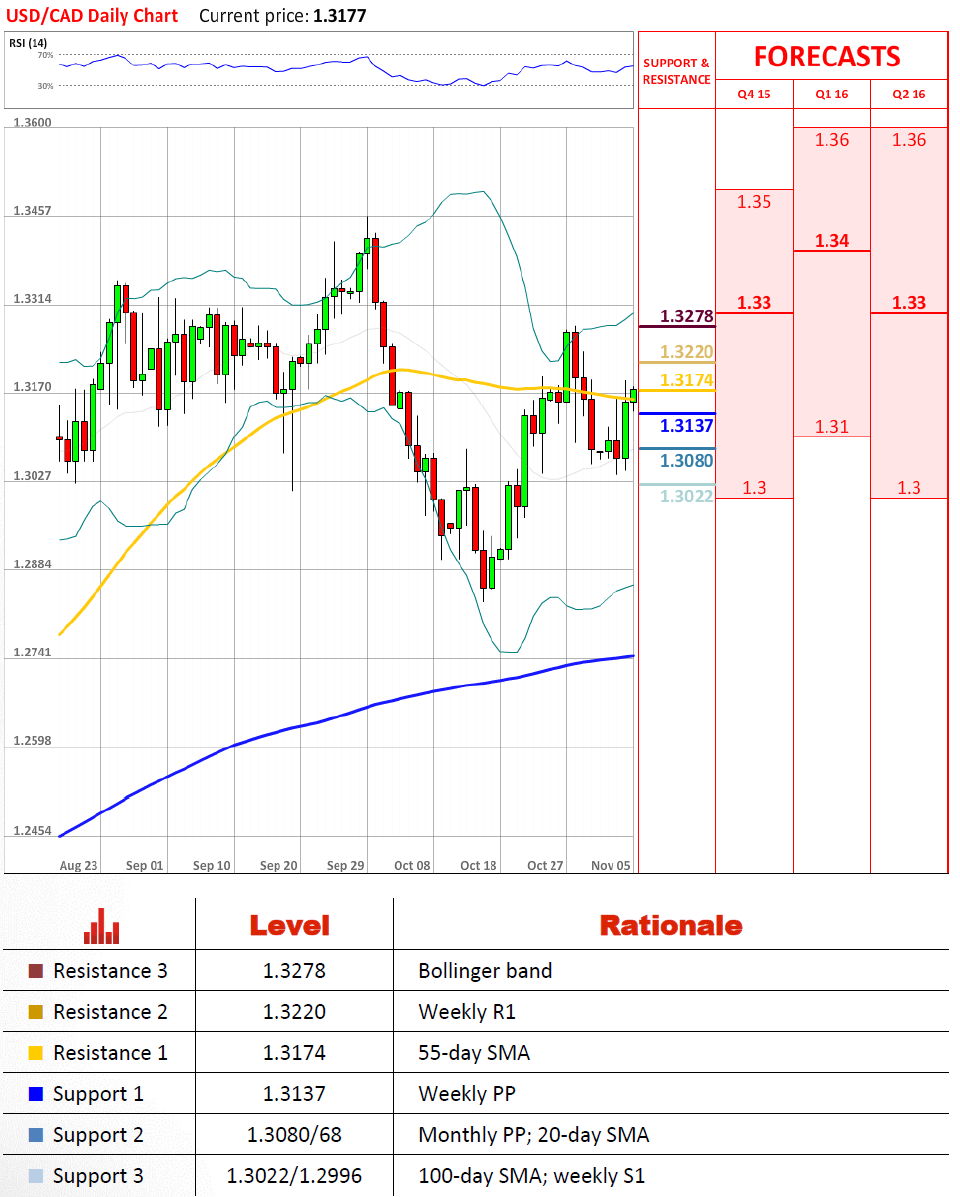Select the Q2 16 forecast column header
This screenshot has width=960, height=1197.
[x=909, y=94]
